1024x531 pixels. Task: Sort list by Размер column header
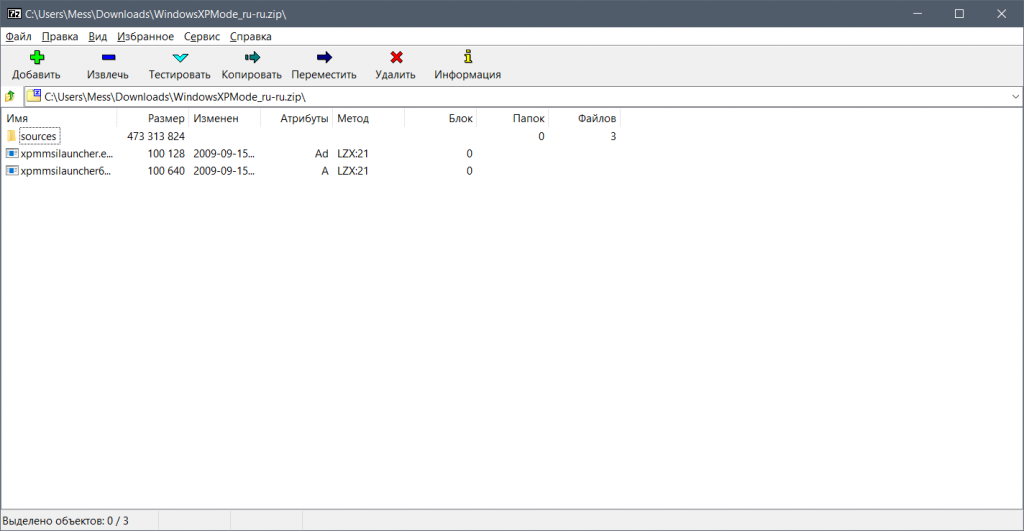coord(166,118)
